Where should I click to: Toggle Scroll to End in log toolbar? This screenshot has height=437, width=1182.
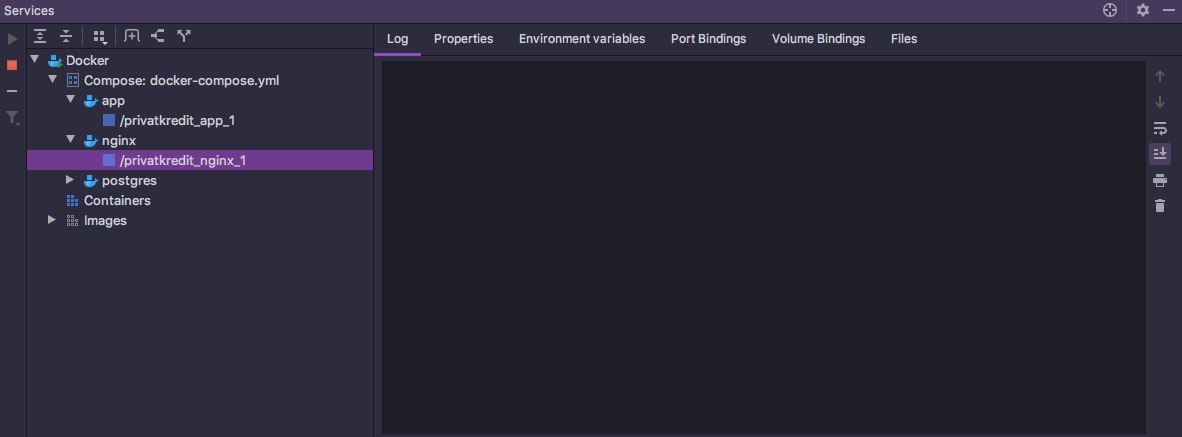tap(1160, 154)
